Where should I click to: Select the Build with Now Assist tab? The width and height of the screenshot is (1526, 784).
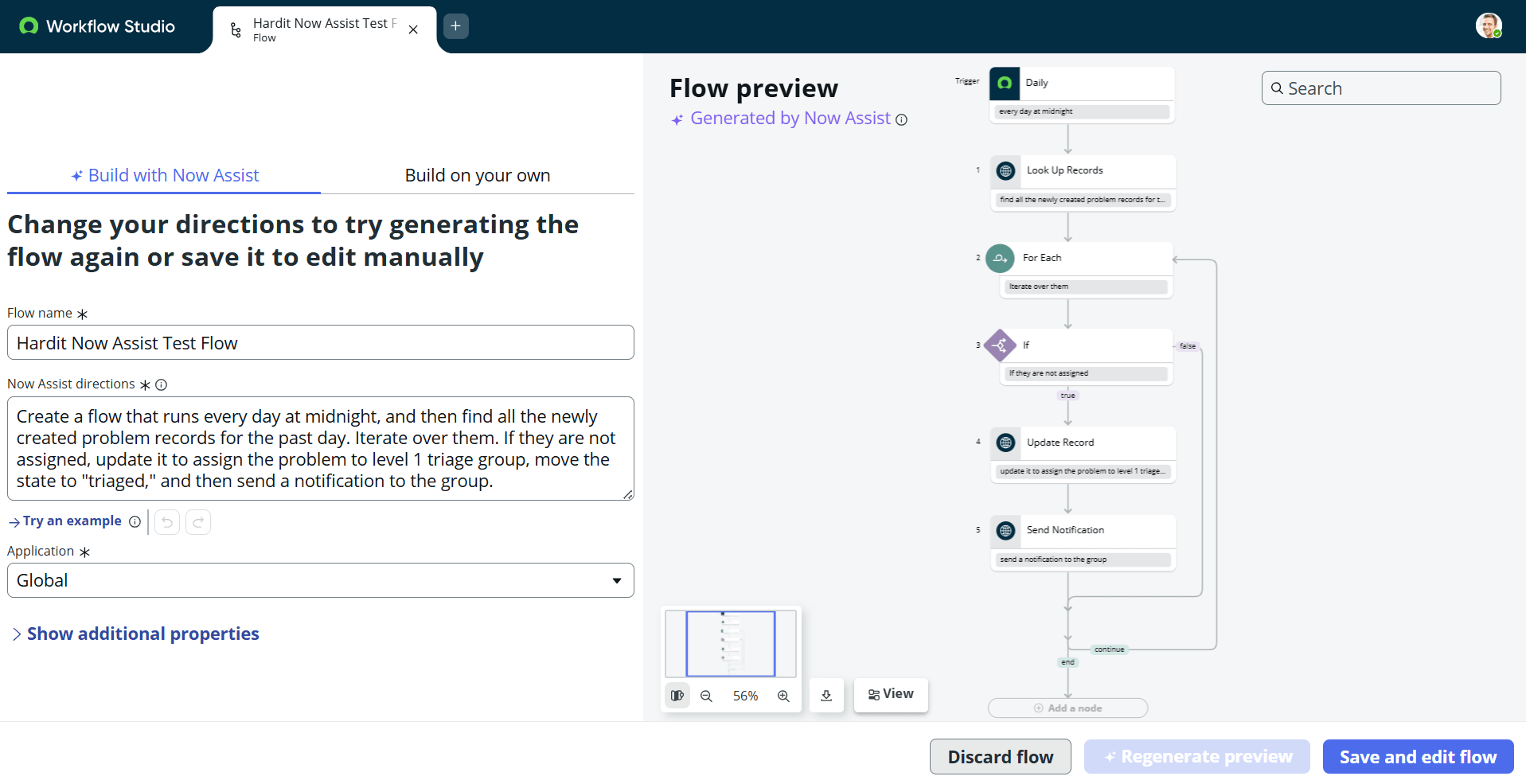click(165, 175)
